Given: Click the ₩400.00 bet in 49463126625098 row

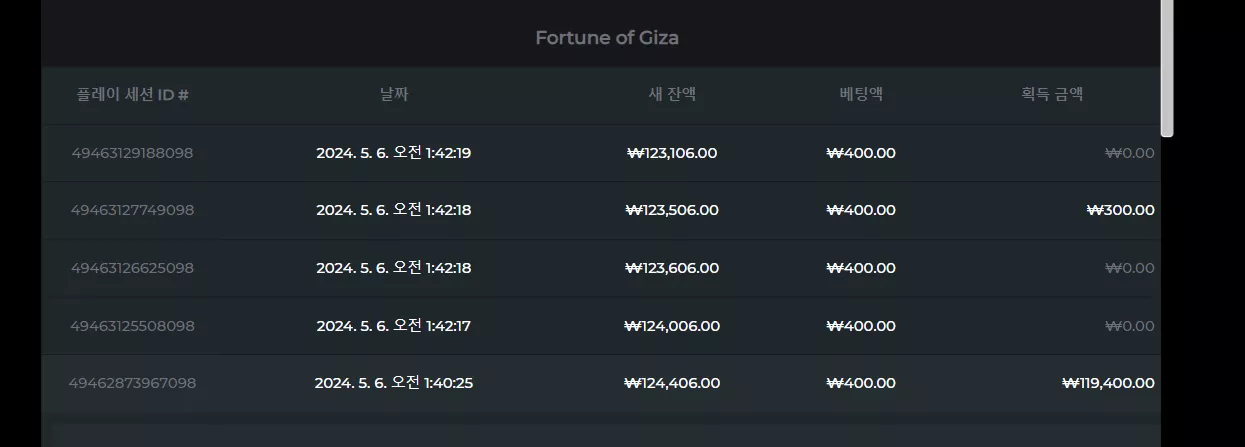Looking at the screenshot, I should [861, 268].
